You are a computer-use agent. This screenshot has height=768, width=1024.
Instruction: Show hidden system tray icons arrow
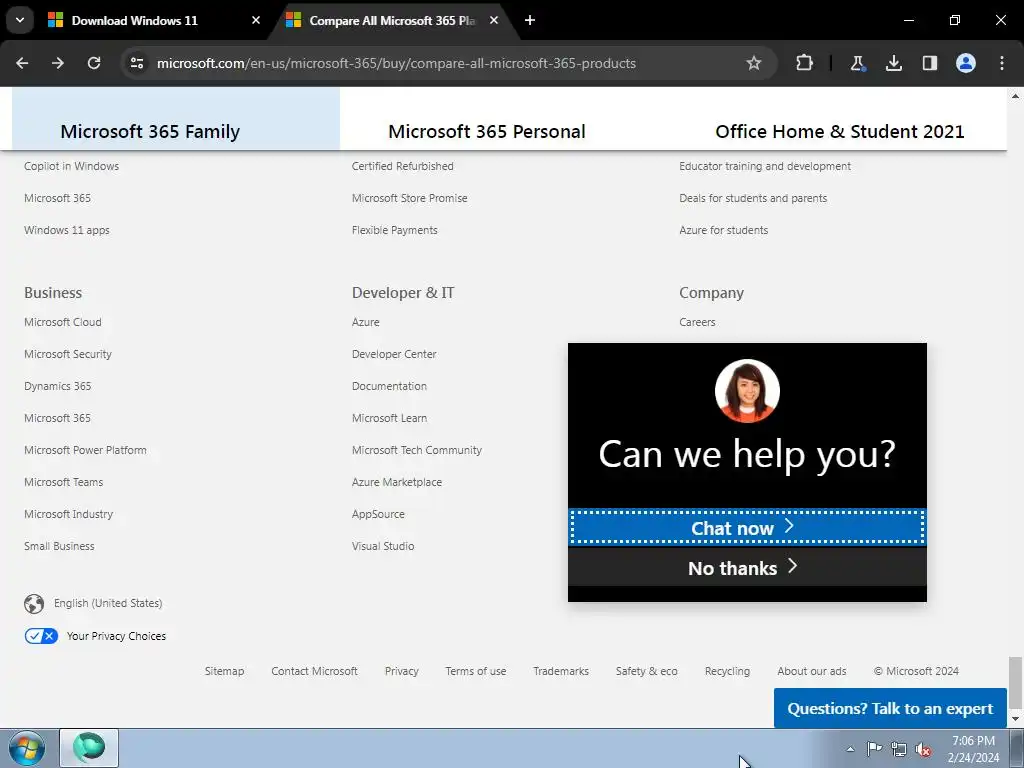point(850,749)
